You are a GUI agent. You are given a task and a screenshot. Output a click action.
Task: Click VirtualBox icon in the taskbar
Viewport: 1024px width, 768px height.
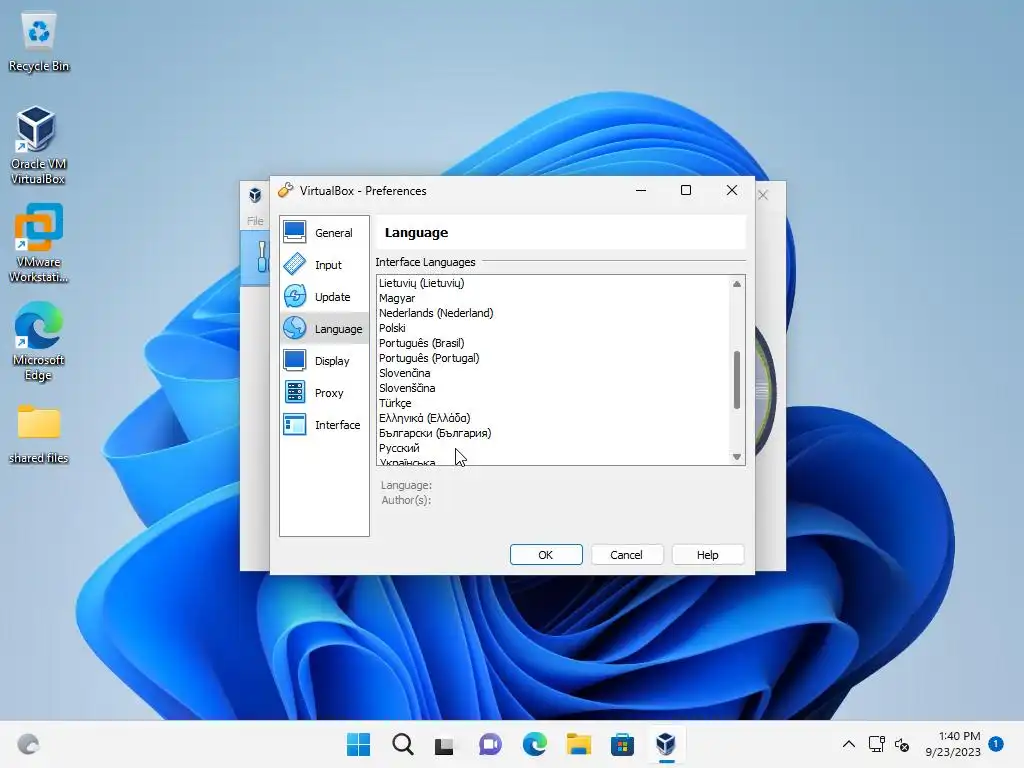point(665,744)
